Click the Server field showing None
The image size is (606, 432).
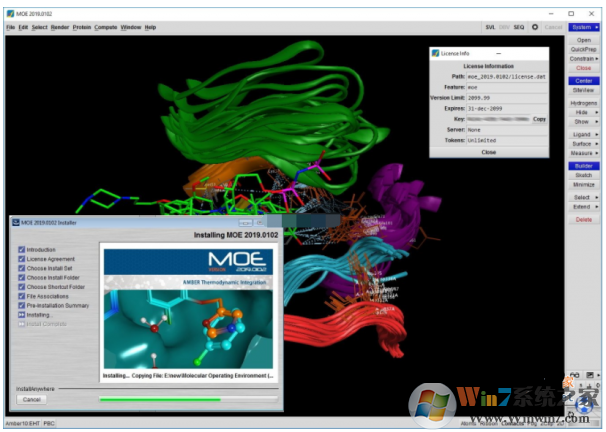point(507,130)
